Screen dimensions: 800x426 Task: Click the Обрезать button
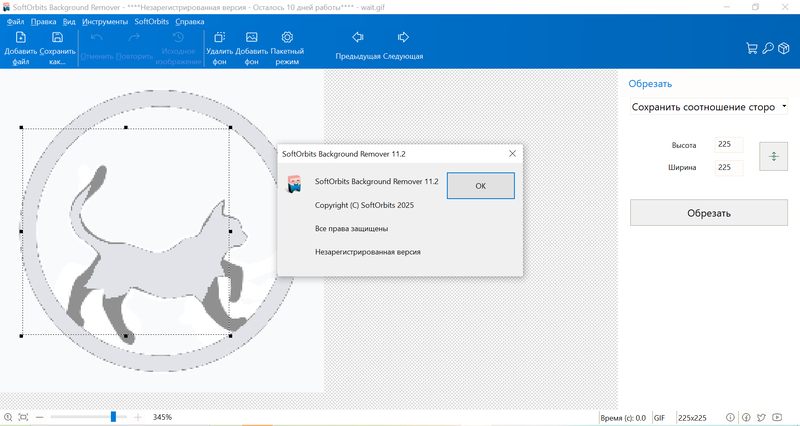pyautogui.click(x=708, y=212)
